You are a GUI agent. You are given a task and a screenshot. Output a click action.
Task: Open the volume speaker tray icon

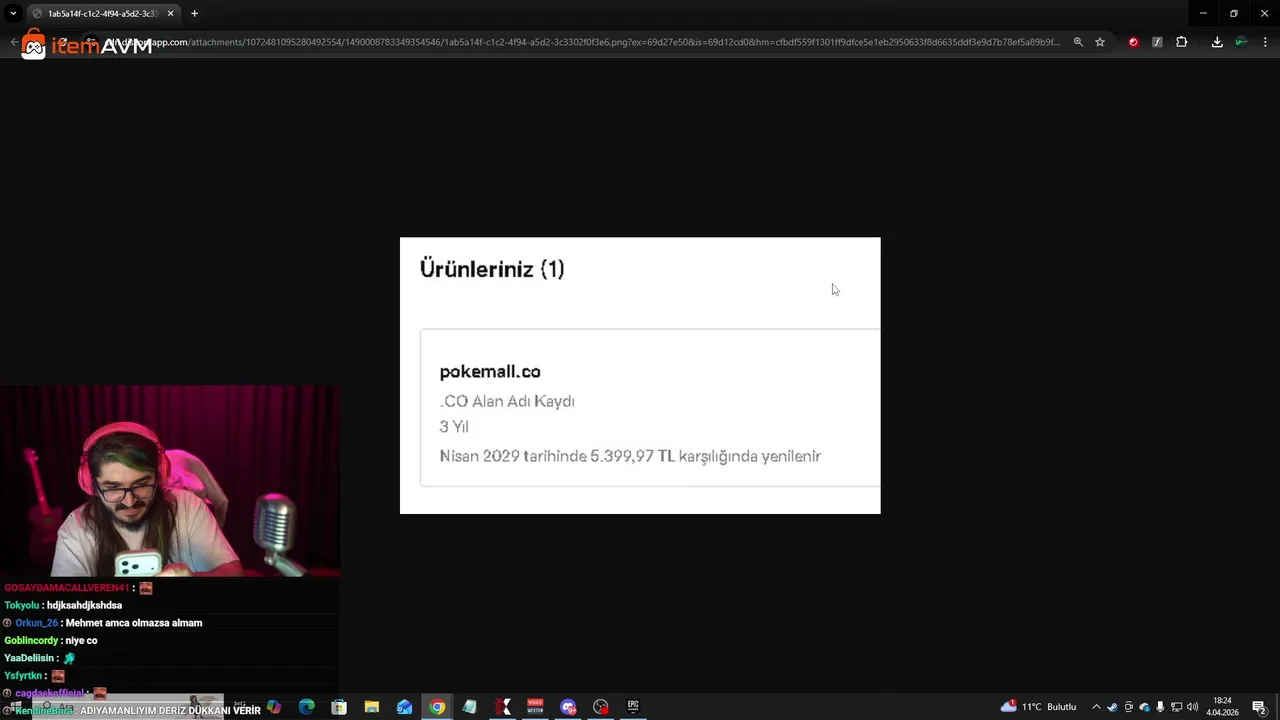1192,707
